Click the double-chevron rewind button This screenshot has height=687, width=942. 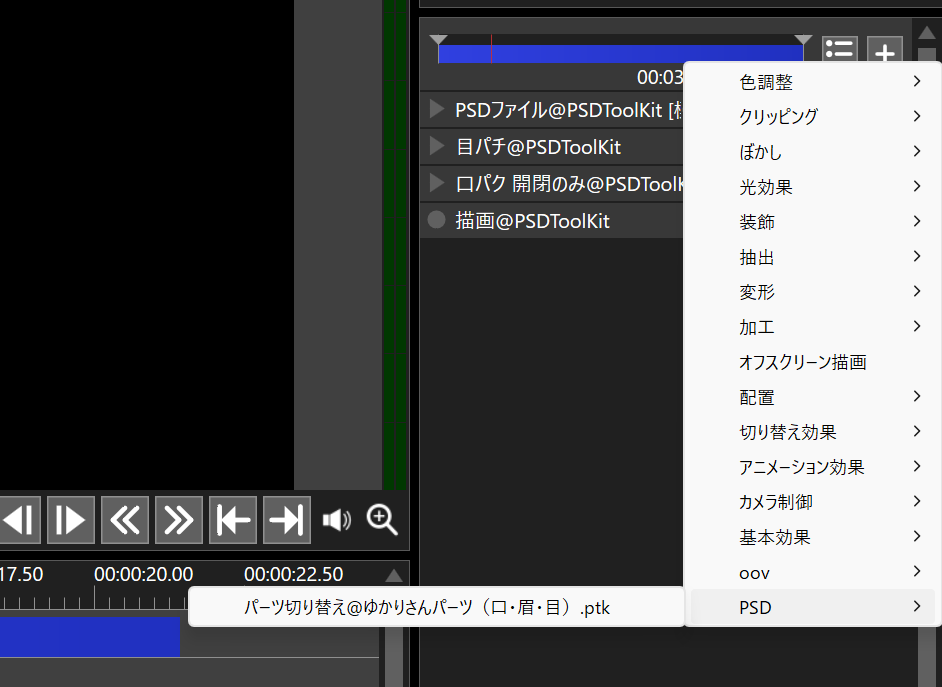(x=125, y=520)
